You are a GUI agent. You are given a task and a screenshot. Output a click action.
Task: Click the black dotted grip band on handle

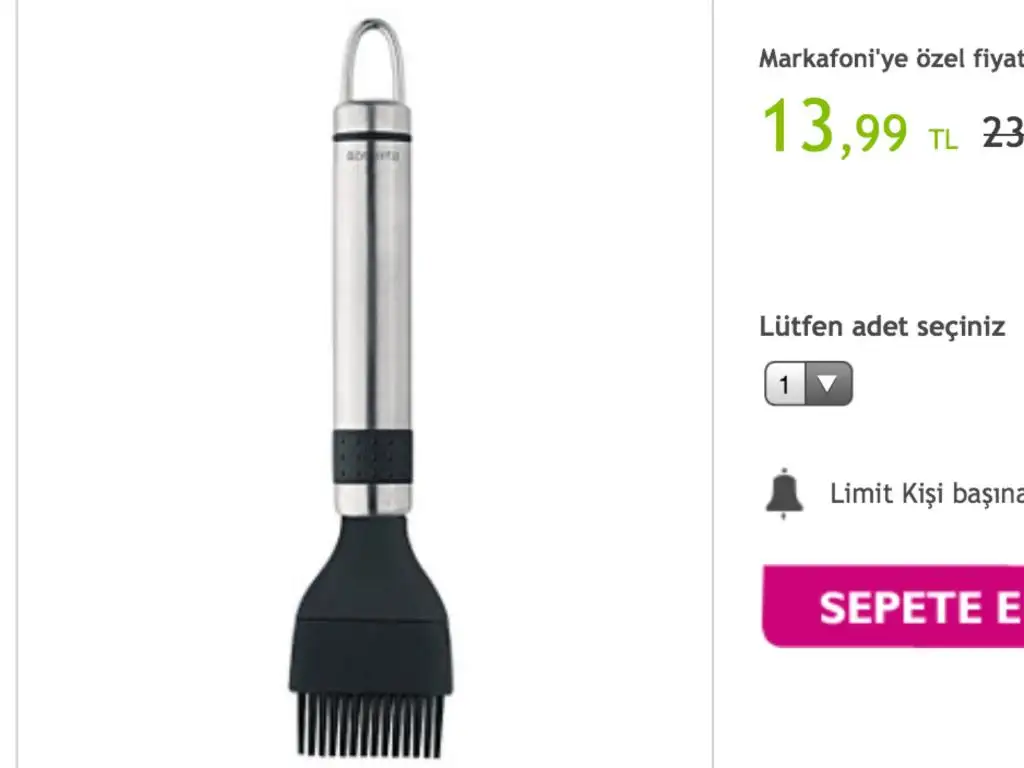pos(372,456)
